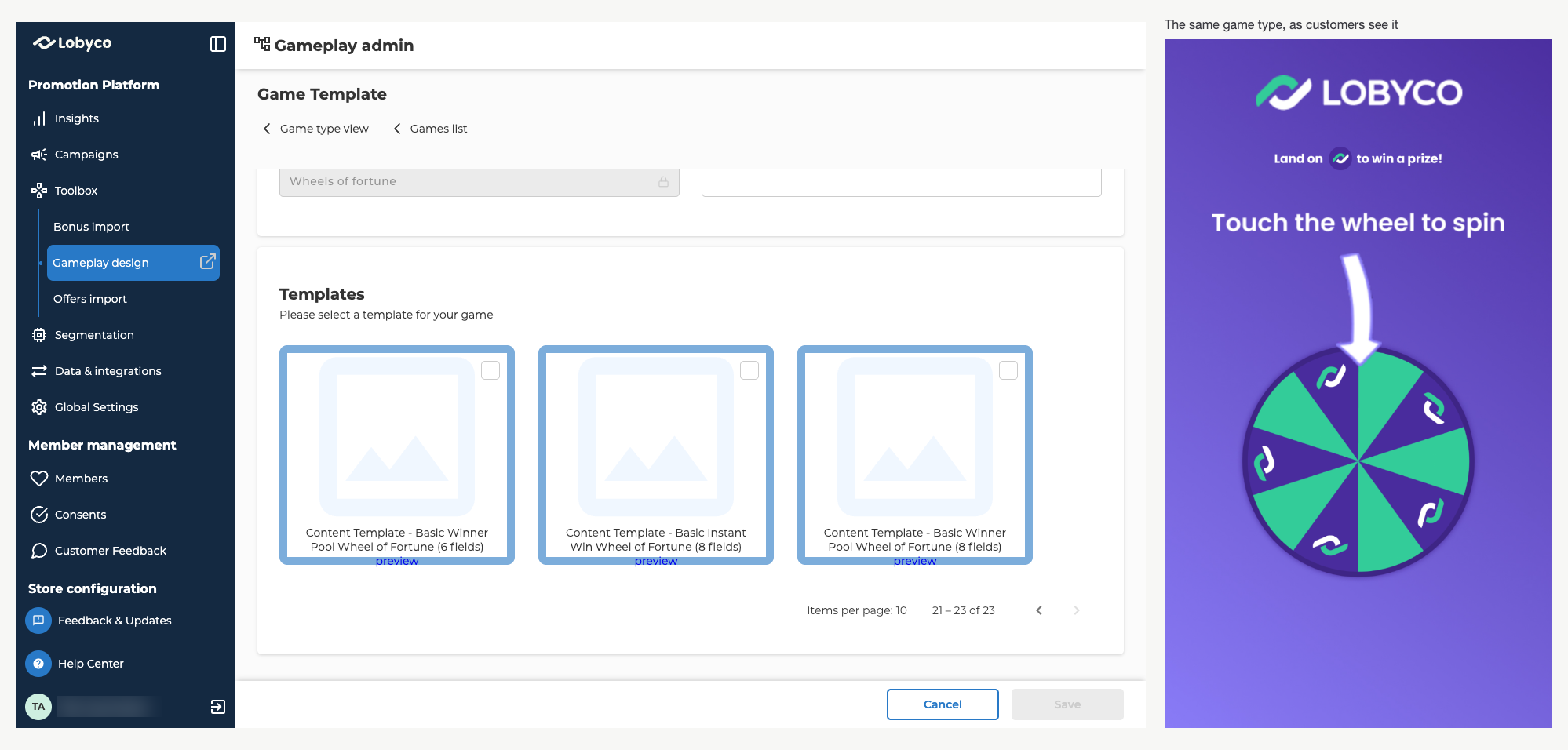Click the Data & integrations arrows icon

pyautogui.click(x=39, y=371)
